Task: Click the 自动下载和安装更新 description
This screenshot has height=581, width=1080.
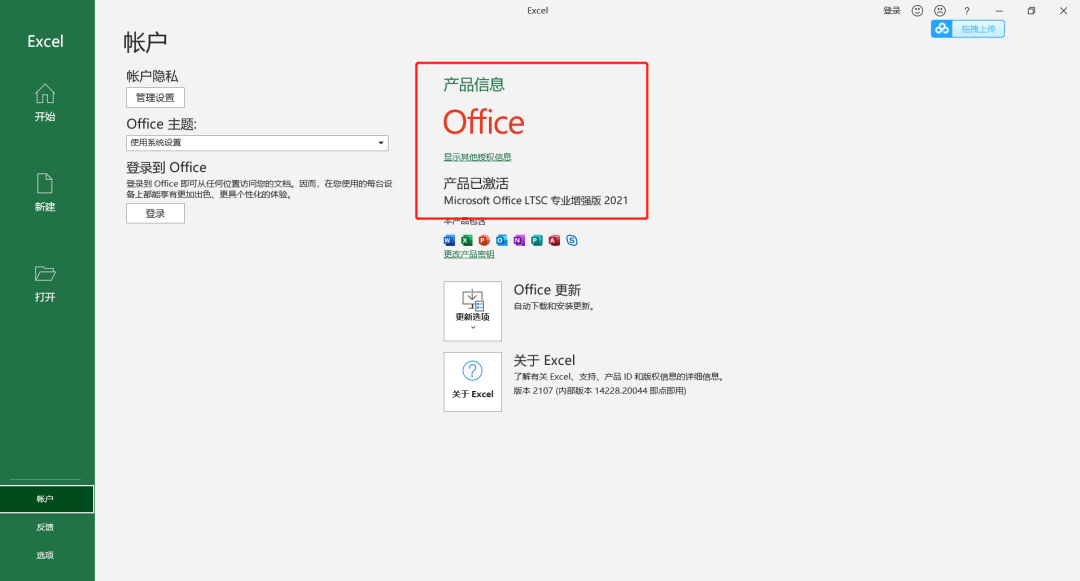Action: point(554,306)
